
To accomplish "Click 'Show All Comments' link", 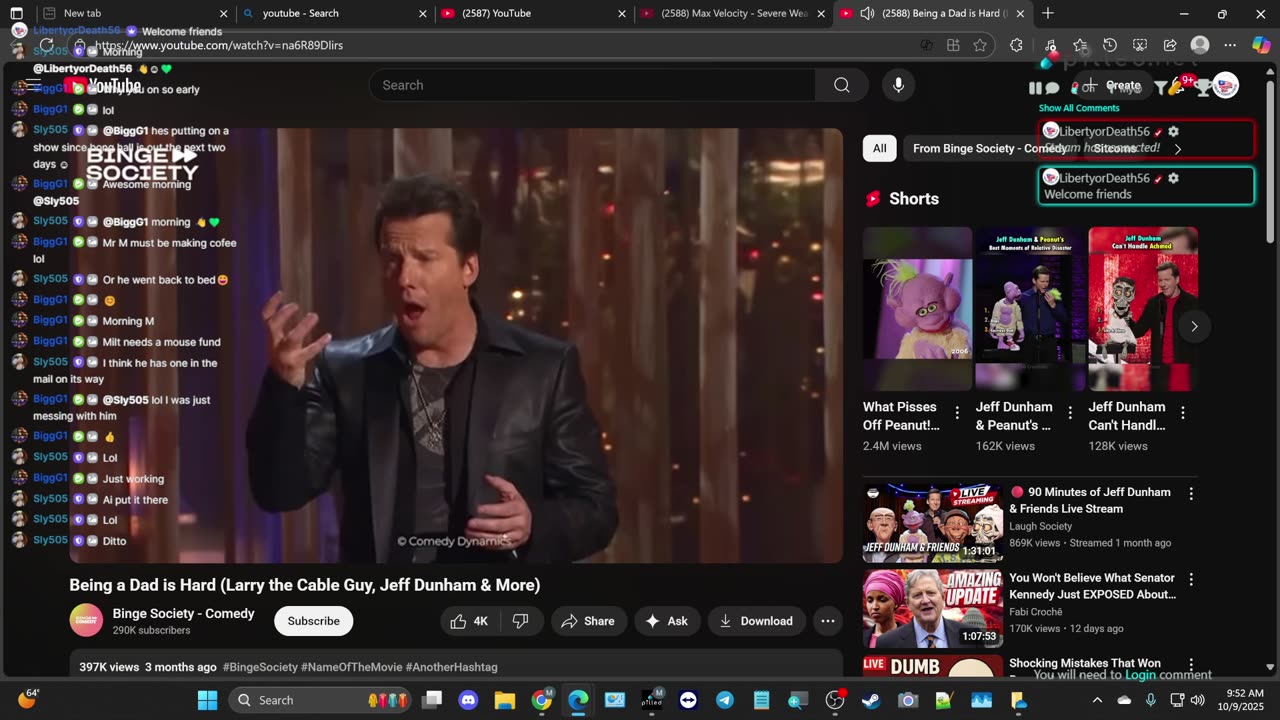I will [x=1079, y=108].
